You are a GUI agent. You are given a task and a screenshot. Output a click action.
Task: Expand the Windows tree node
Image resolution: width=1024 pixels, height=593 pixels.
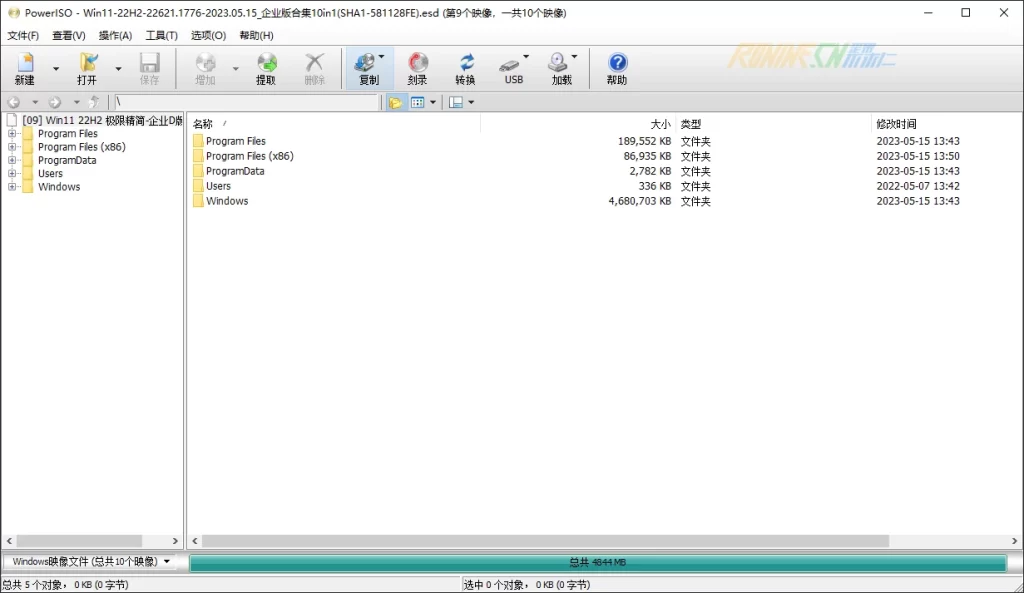pos(12,187)
